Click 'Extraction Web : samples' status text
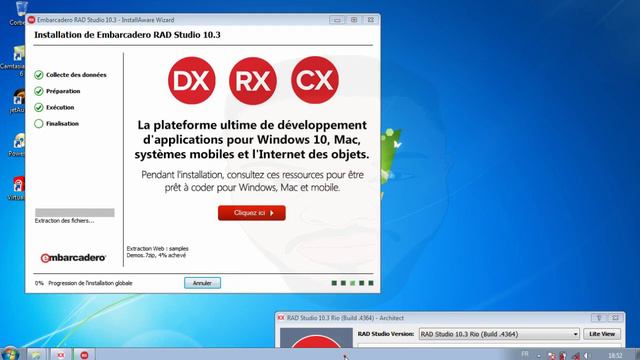The image size is (640, 360). click(158, 249)
